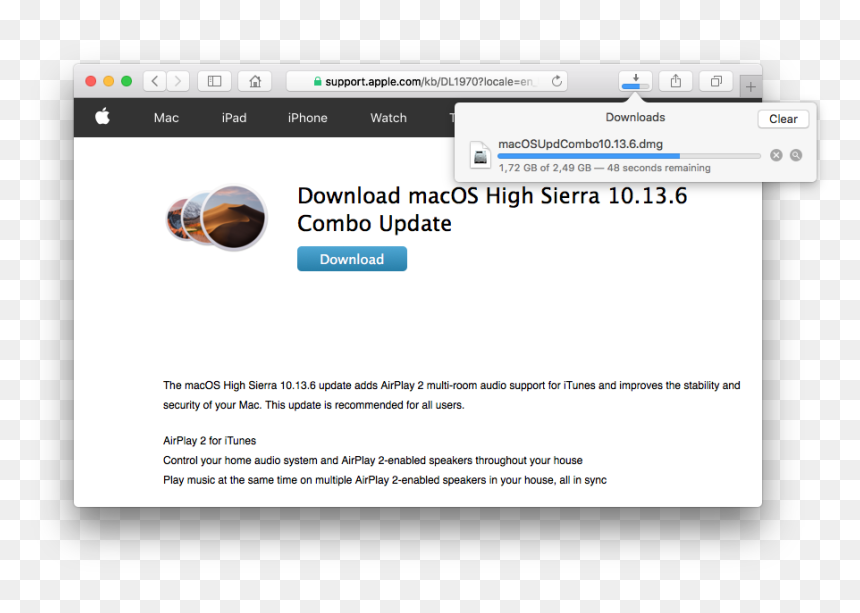The width and height of the screenshot is (860, 613).
Task: Click the download progress bar
Action: (629, 156)
